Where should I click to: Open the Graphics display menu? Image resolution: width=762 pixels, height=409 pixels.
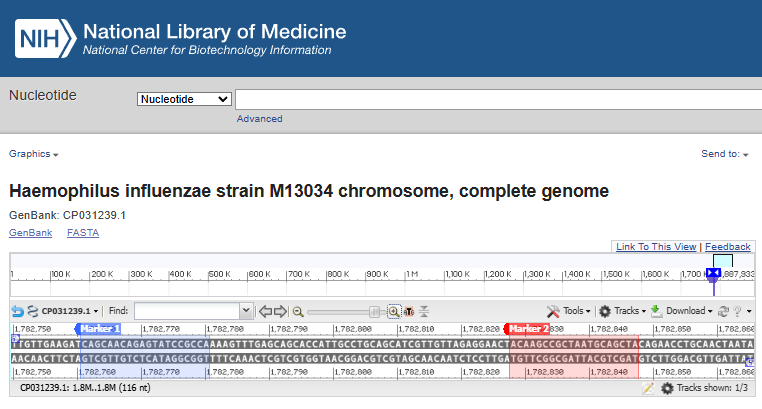click(34, 154)
